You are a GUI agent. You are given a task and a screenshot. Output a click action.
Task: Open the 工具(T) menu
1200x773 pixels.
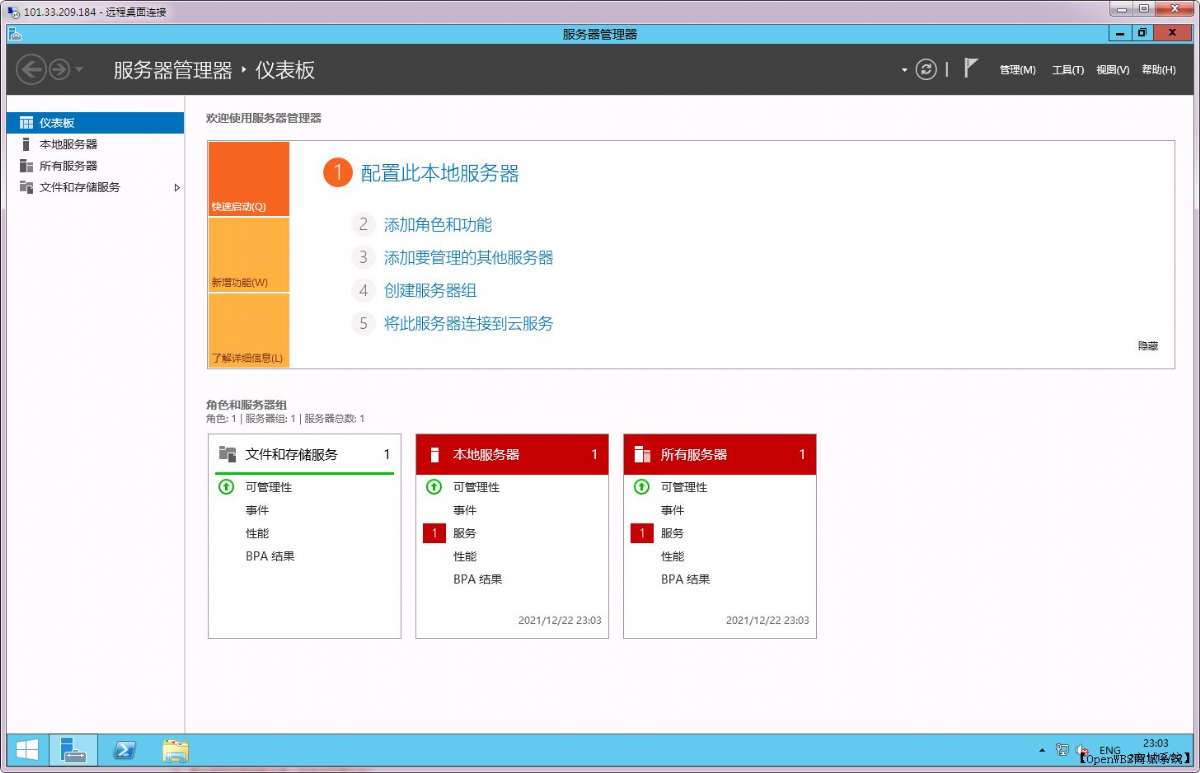coord(1067,70)
